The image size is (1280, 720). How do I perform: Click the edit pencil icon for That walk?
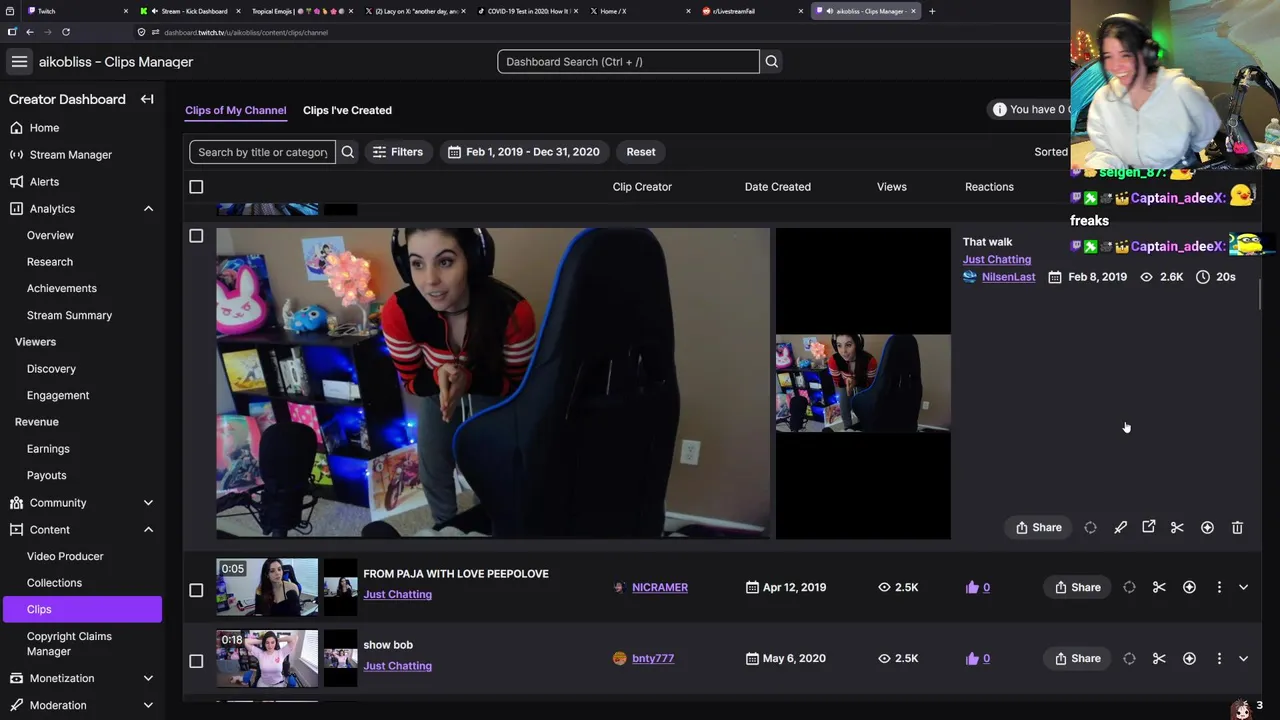pyautogui.click(x=1120, y=527)
